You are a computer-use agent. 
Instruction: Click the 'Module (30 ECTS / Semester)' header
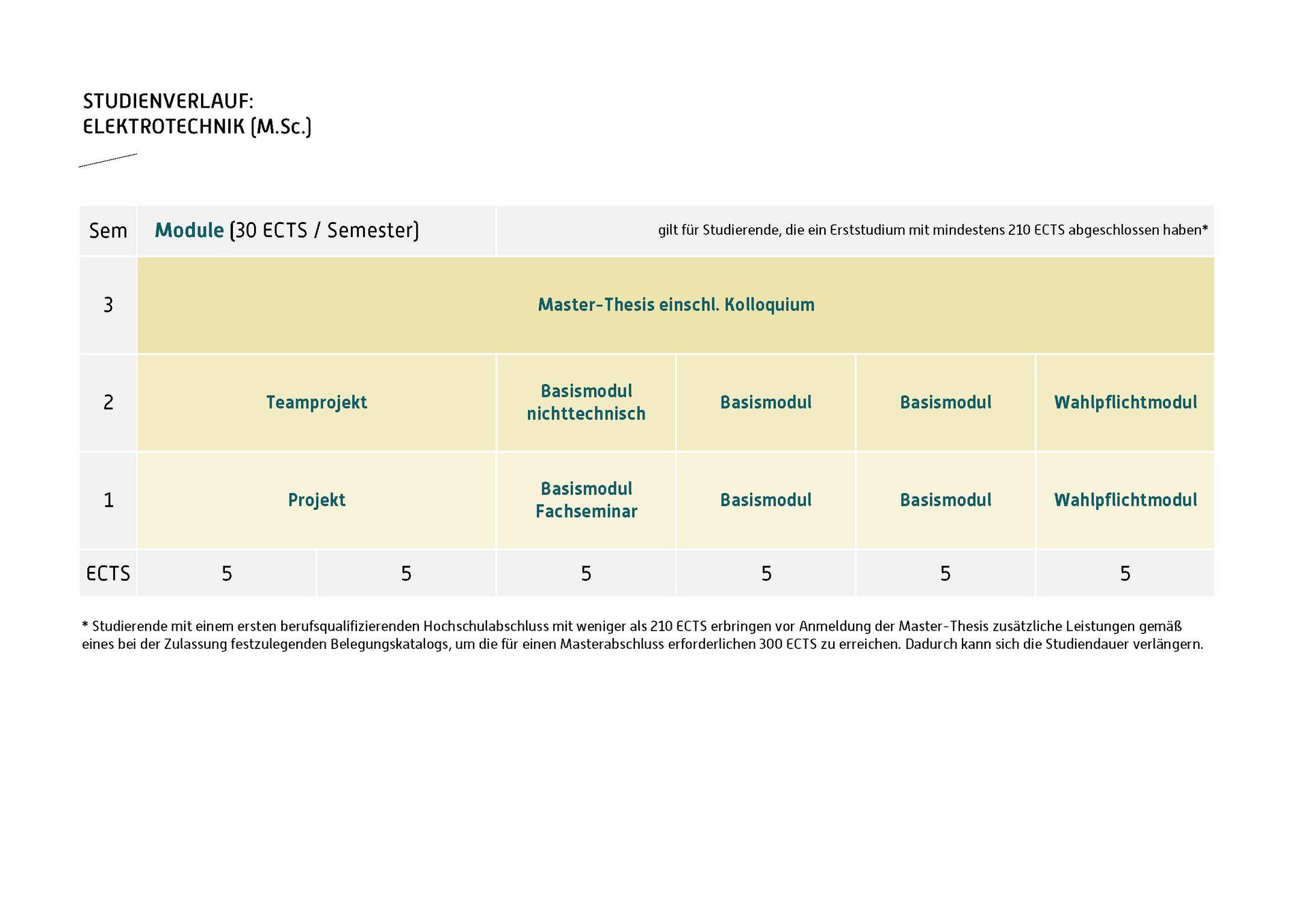[x=317, y=231]
